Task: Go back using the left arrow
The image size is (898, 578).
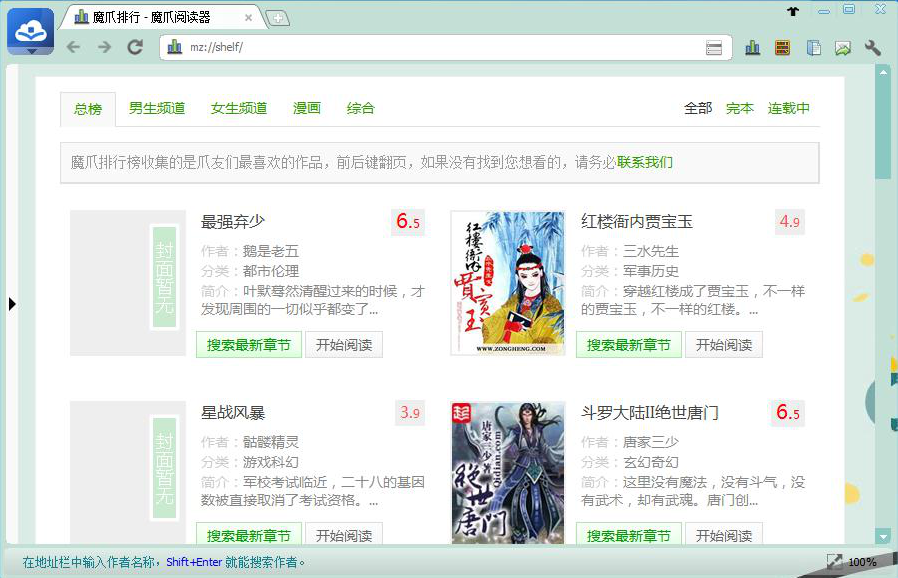Action: 73,47
